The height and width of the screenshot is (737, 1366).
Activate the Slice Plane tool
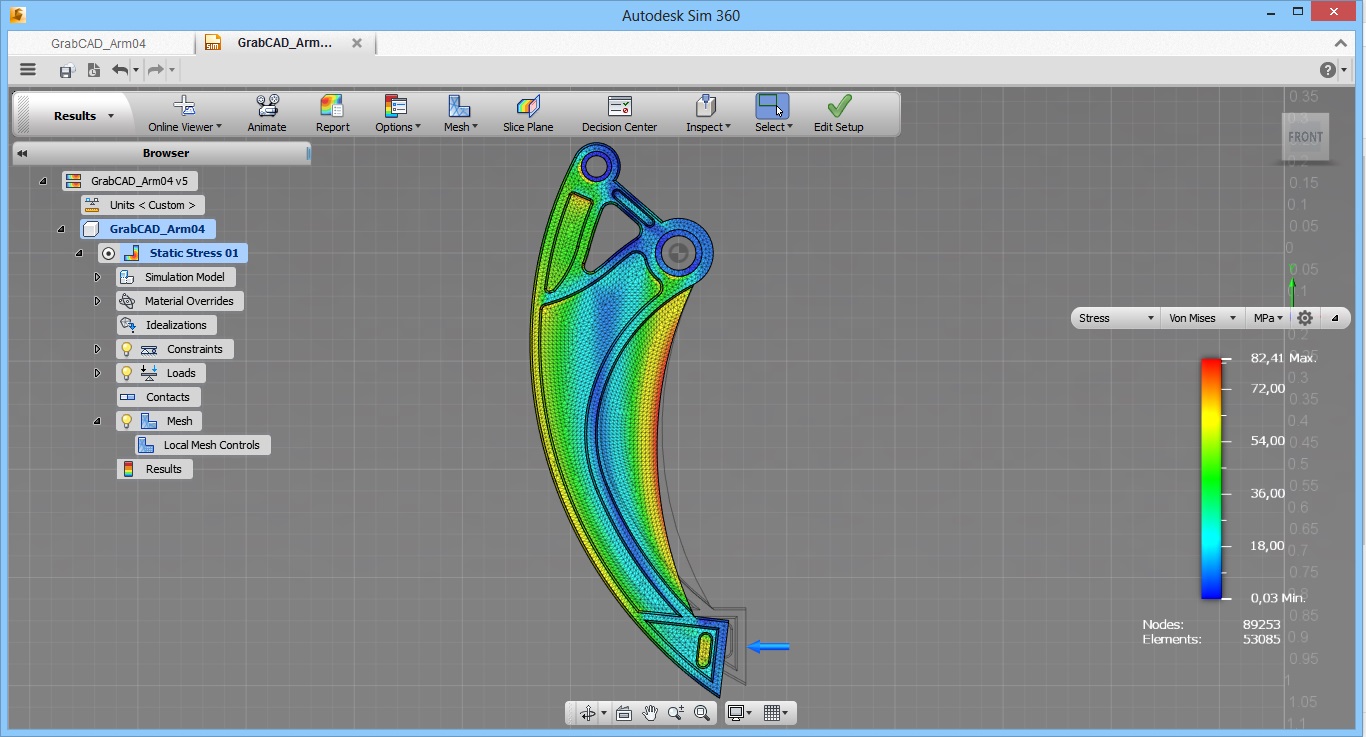[x=528, y=114]
